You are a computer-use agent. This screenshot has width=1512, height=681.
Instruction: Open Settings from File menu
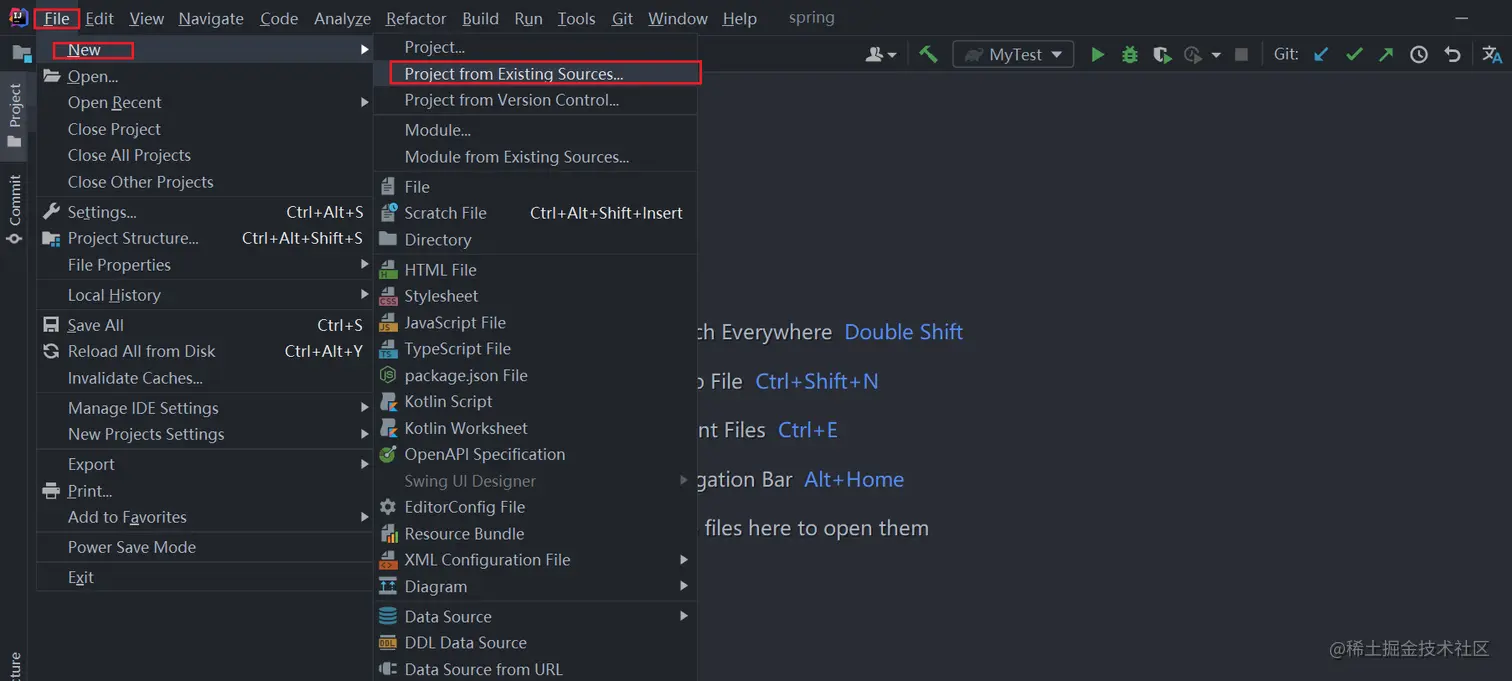(x=205, y=212)
